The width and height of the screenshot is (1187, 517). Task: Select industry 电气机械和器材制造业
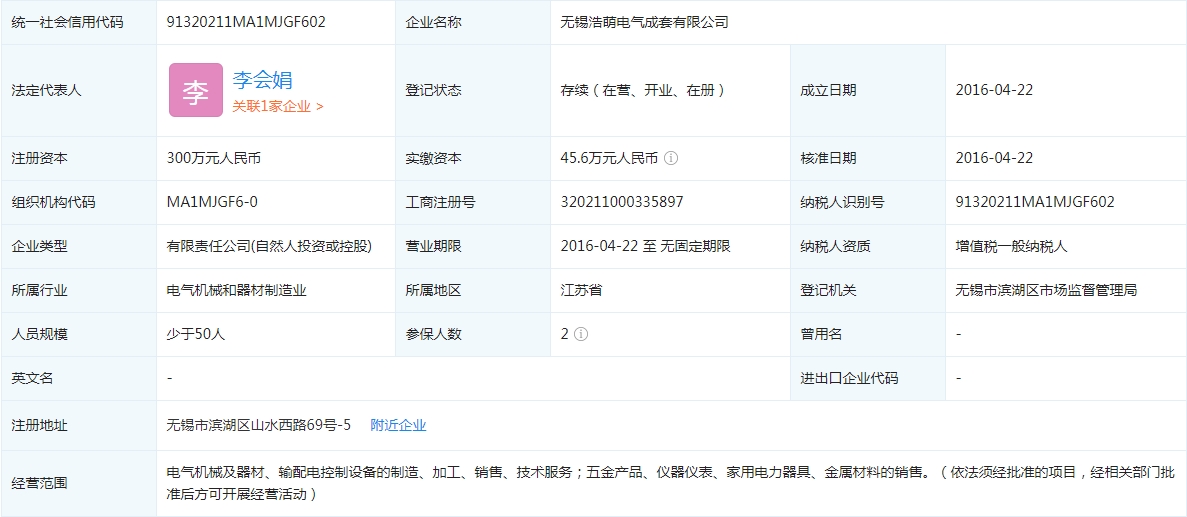pyautogui.click(x=236, y=290)
